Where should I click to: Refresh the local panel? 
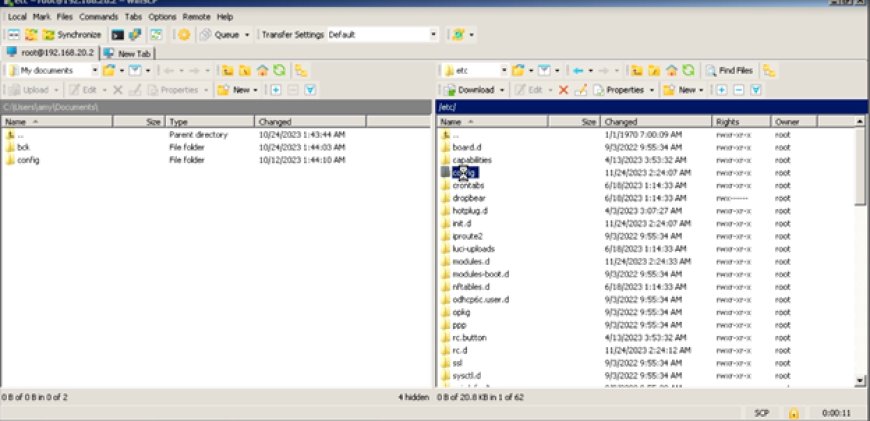tap(279, 70)
